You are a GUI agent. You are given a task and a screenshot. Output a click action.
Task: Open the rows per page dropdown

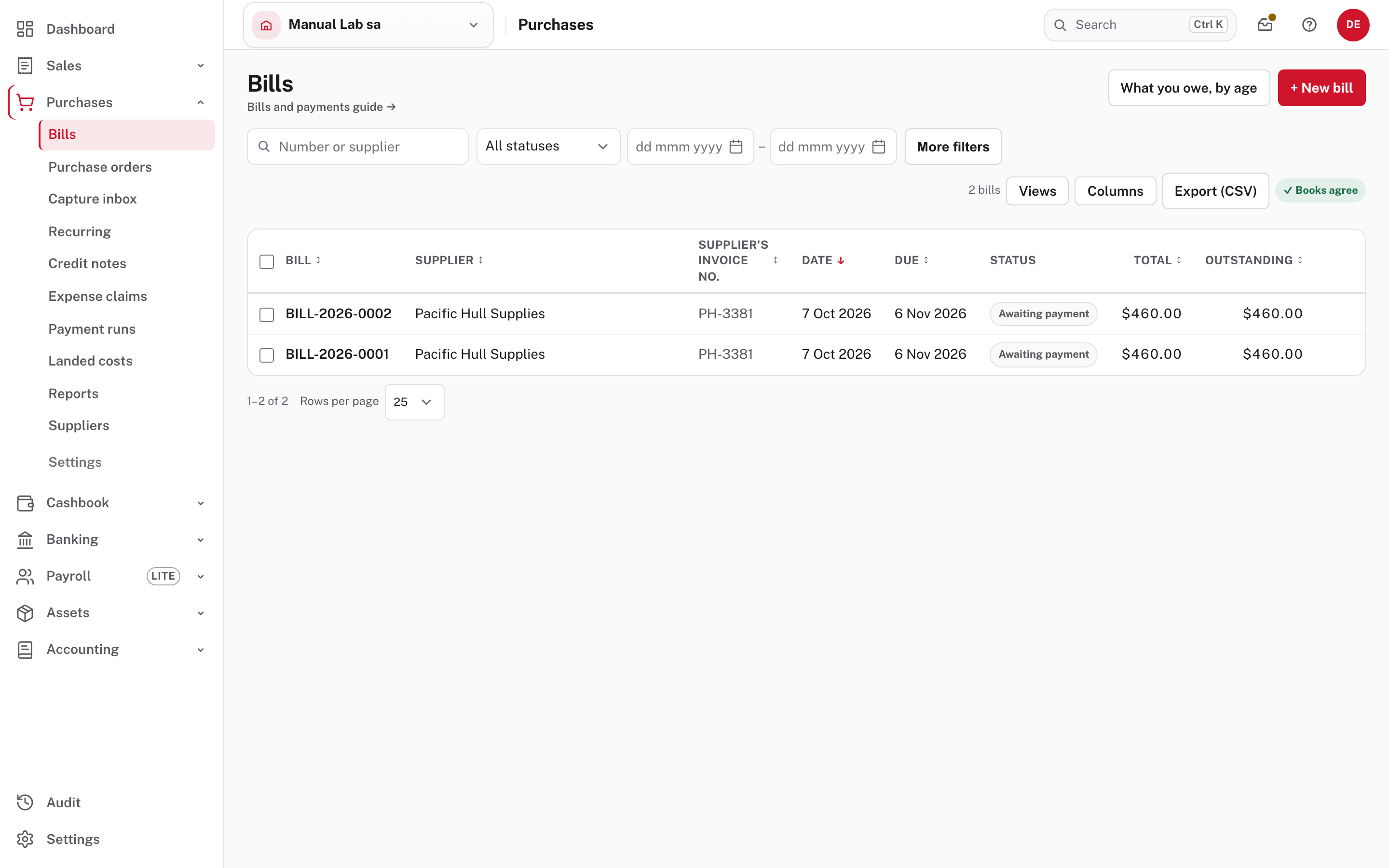click(x=414, y=402)
